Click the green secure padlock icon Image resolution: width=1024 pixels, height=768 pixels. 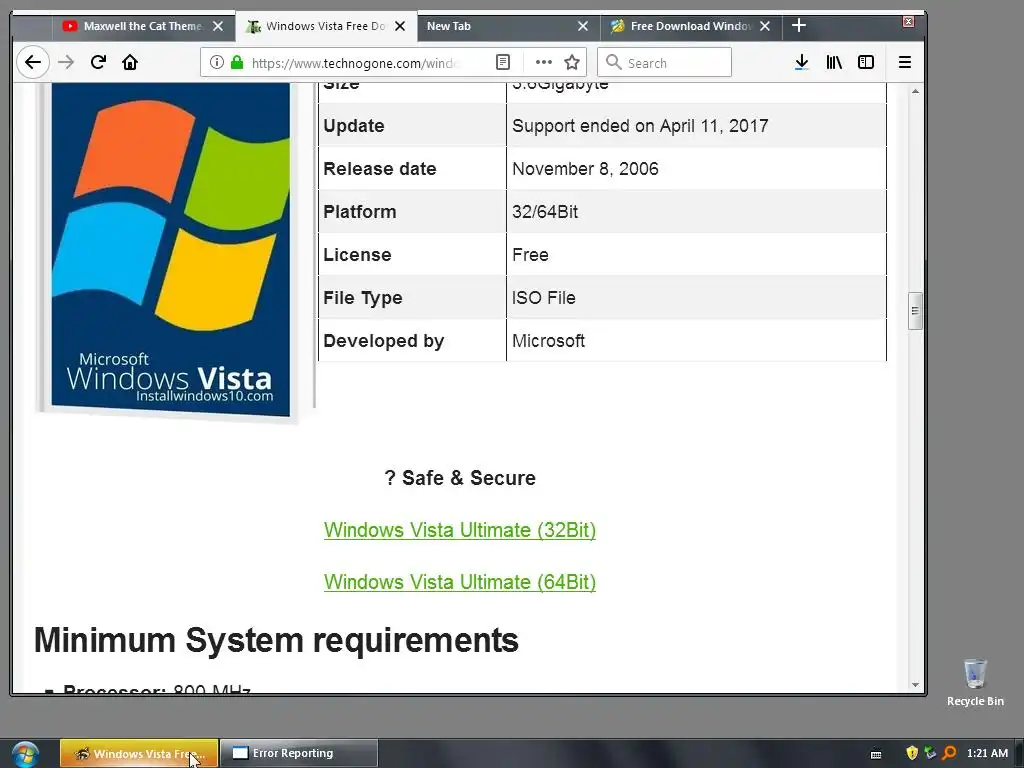[x=237, y=63]
